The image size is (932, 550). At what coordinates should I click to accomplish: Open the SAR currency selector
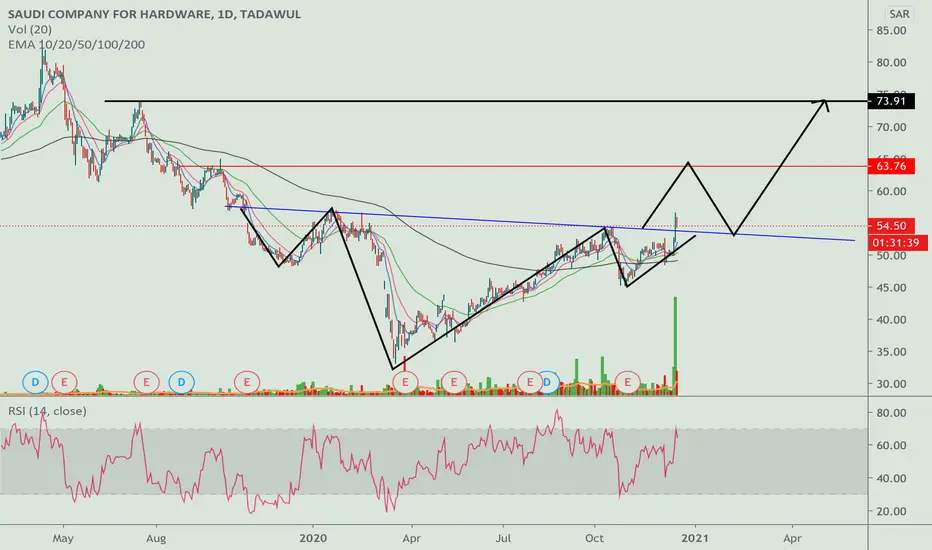tap(899, 14)
